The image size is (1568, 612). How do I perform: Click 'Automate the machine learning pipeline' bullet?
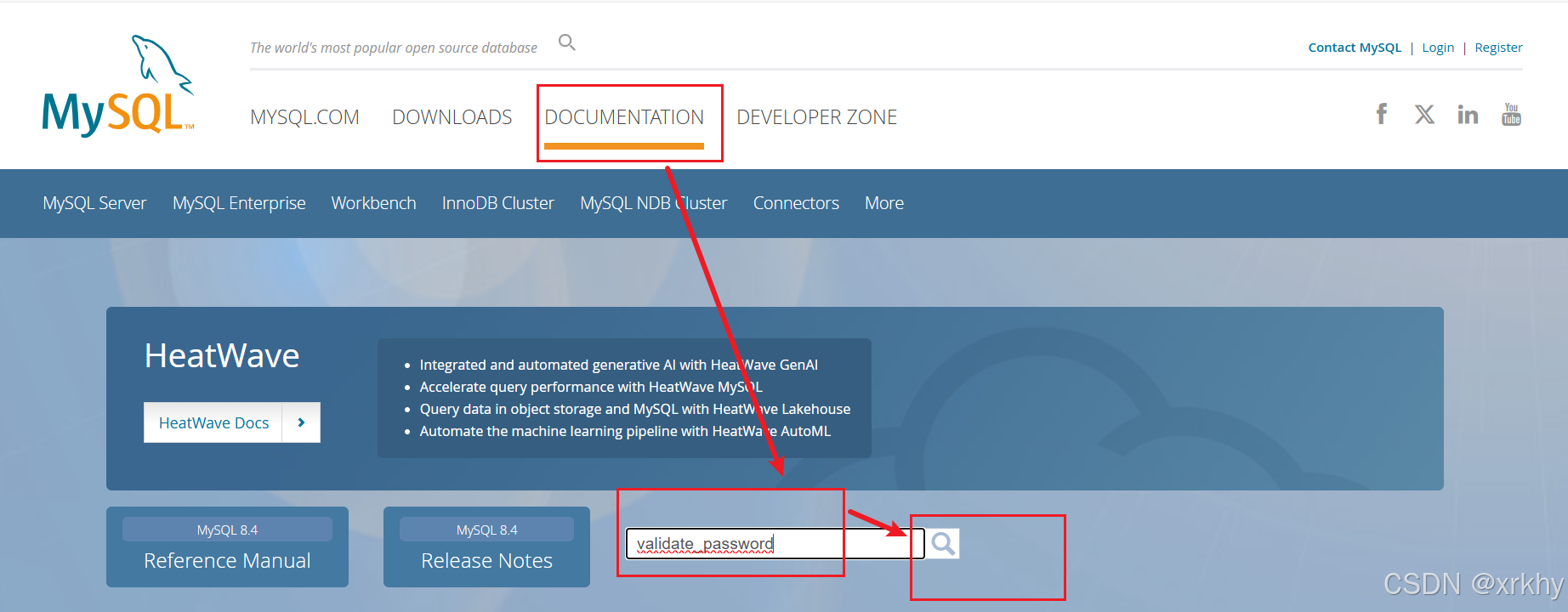625,431
